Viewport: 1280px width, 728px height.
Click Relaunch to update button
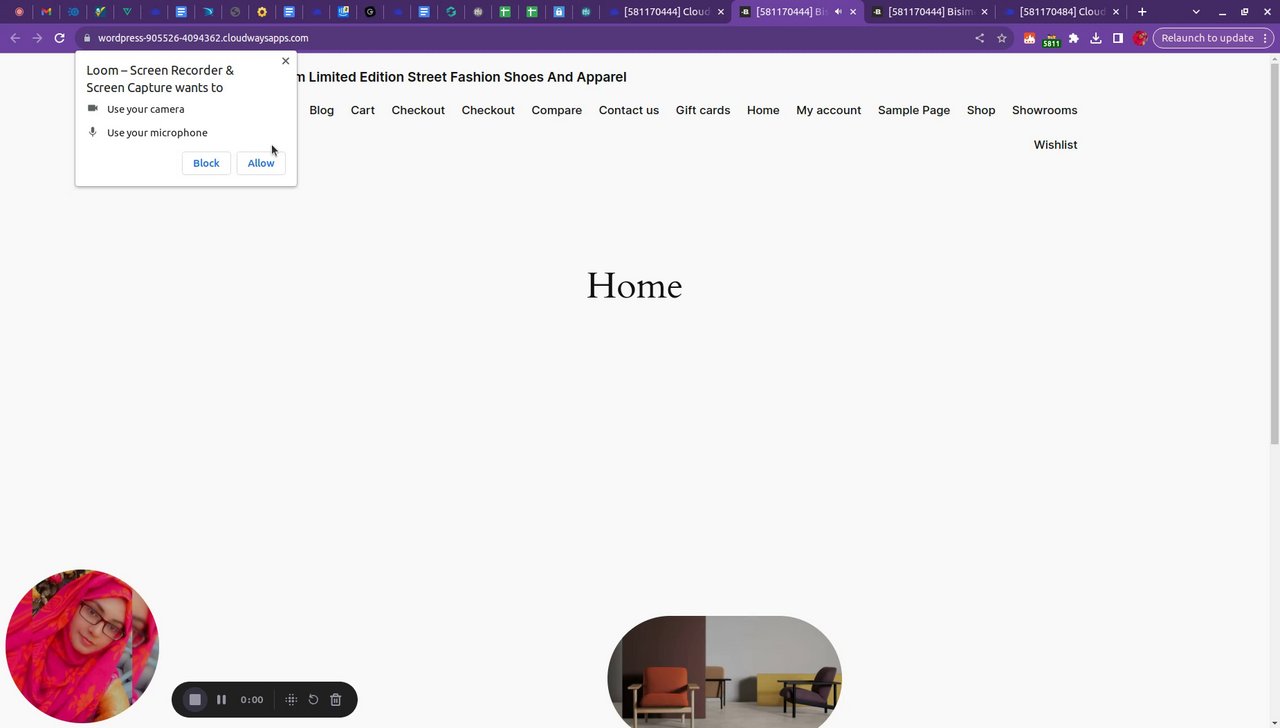(1207, 38)
